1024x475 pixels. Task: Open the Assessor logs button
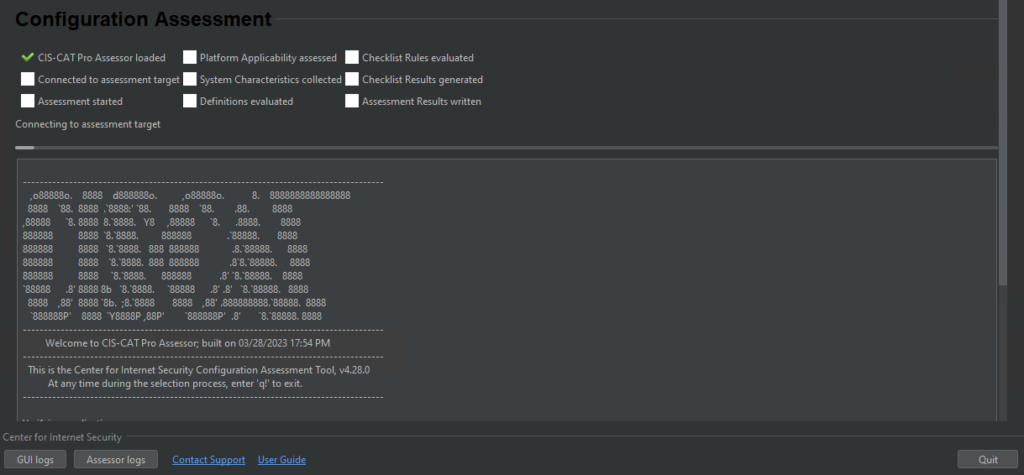116,459
